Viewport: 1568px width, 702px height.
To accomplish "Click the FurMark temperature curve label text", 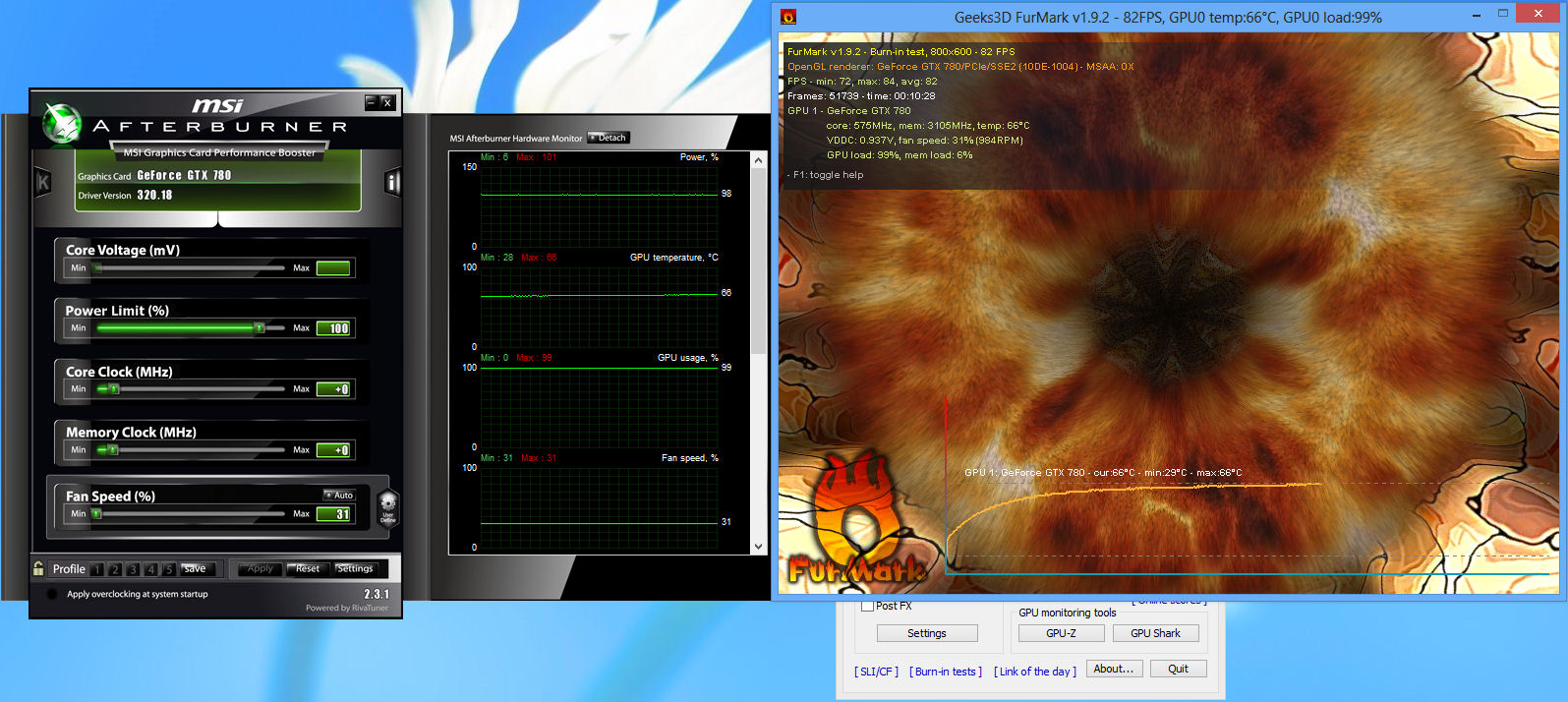I will click(1103, 473).
